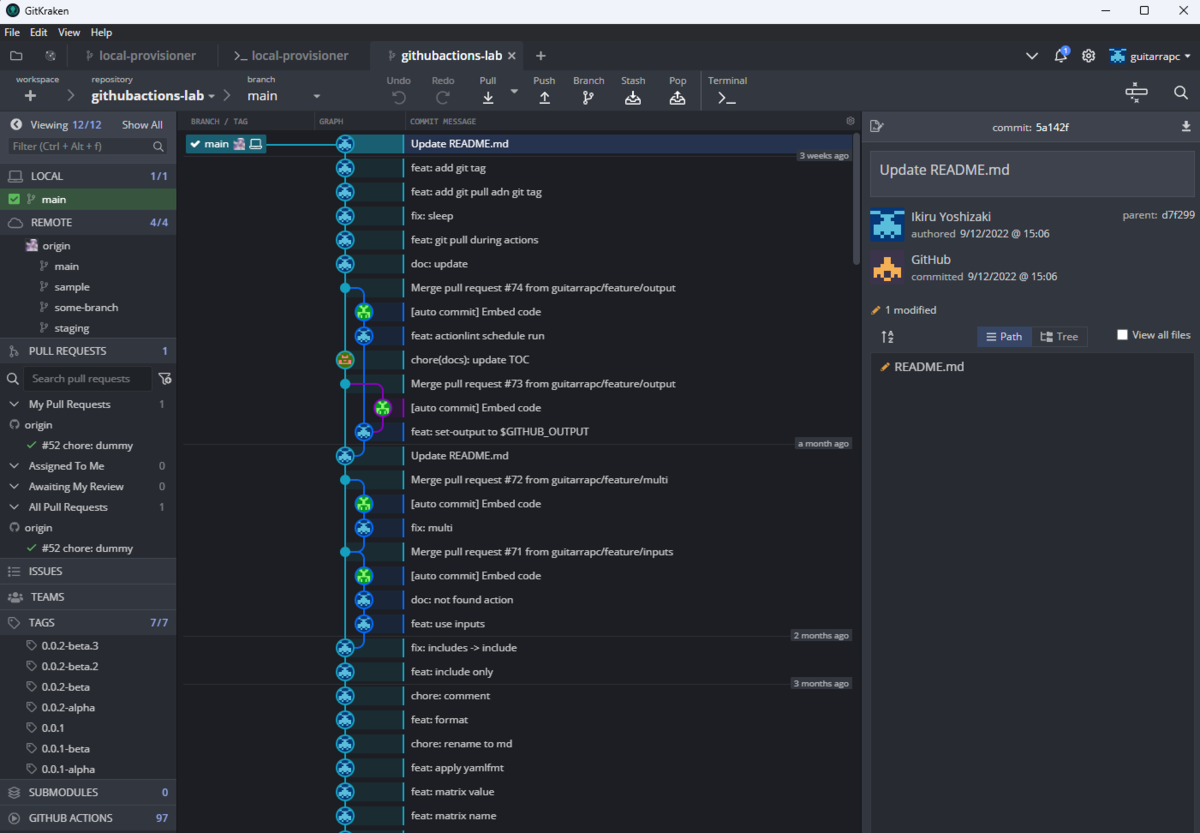1200x833 pixels.
Task: Open the File menu
Action: coord(12,32)
